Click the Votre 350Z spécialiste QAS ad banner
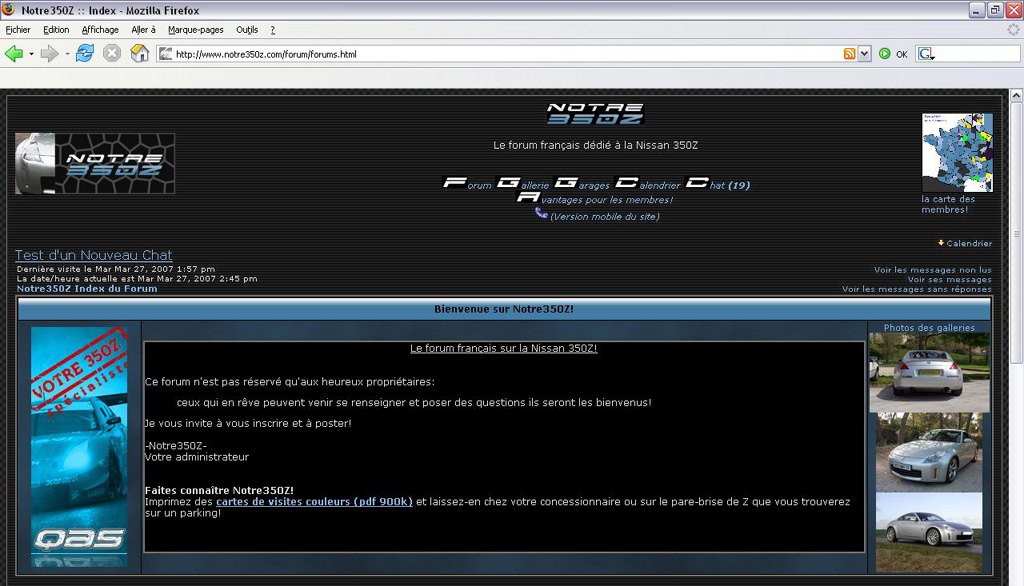The width and height of the screenshot is (1024, 586). pos(79,447)
